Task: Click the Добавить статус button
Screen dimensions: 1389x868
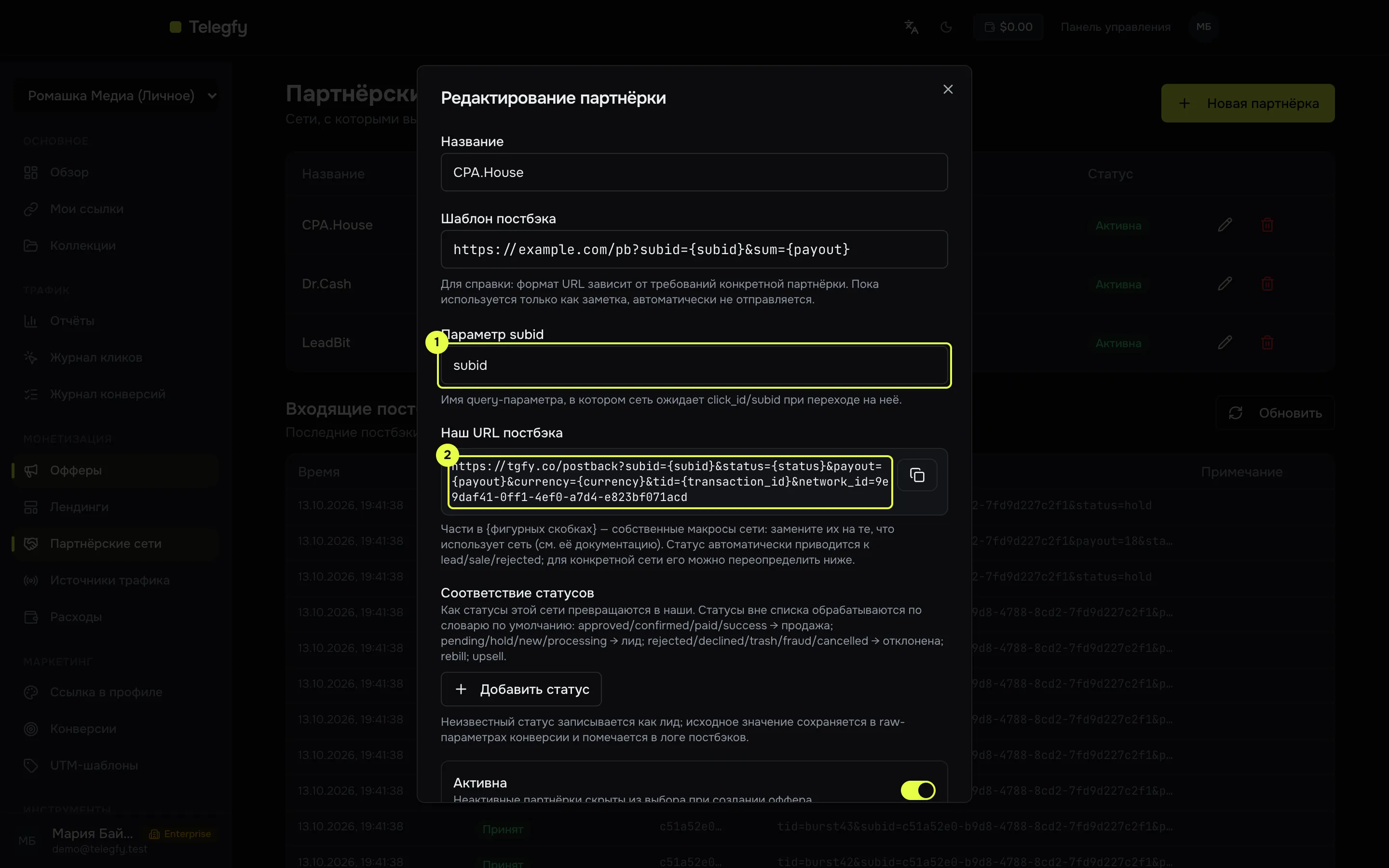Action: tap(520, 689)
